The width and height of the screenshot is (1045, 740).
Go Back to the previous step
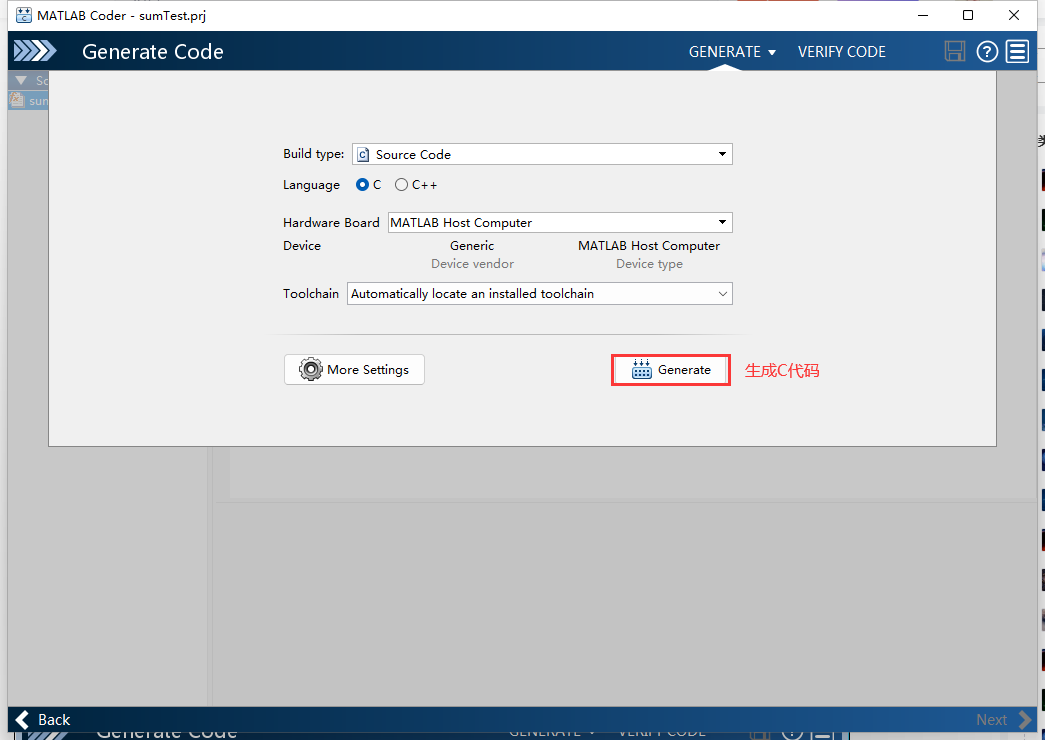(x=42, y=719)
